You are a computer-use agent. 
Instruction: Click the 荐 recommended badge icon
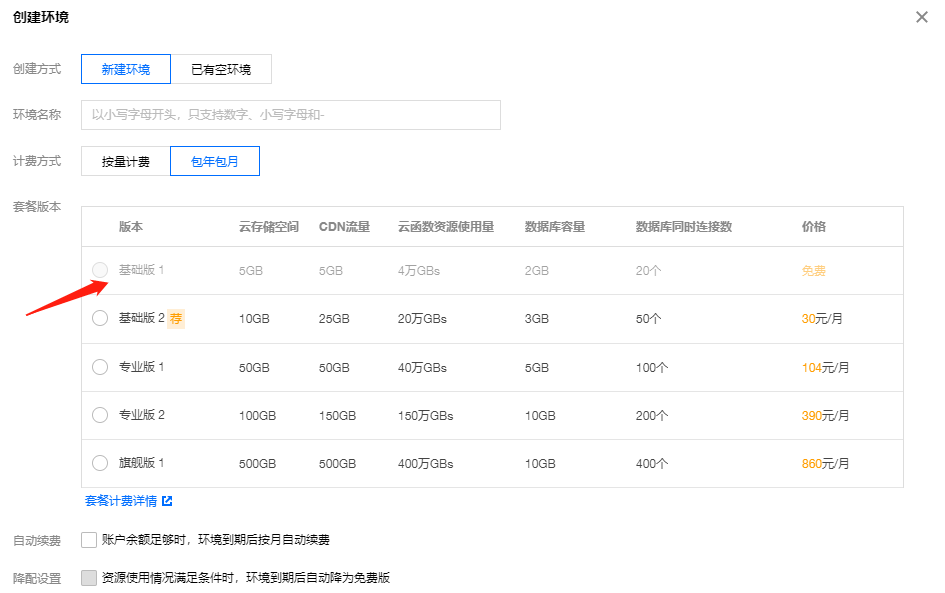(176, 319)
